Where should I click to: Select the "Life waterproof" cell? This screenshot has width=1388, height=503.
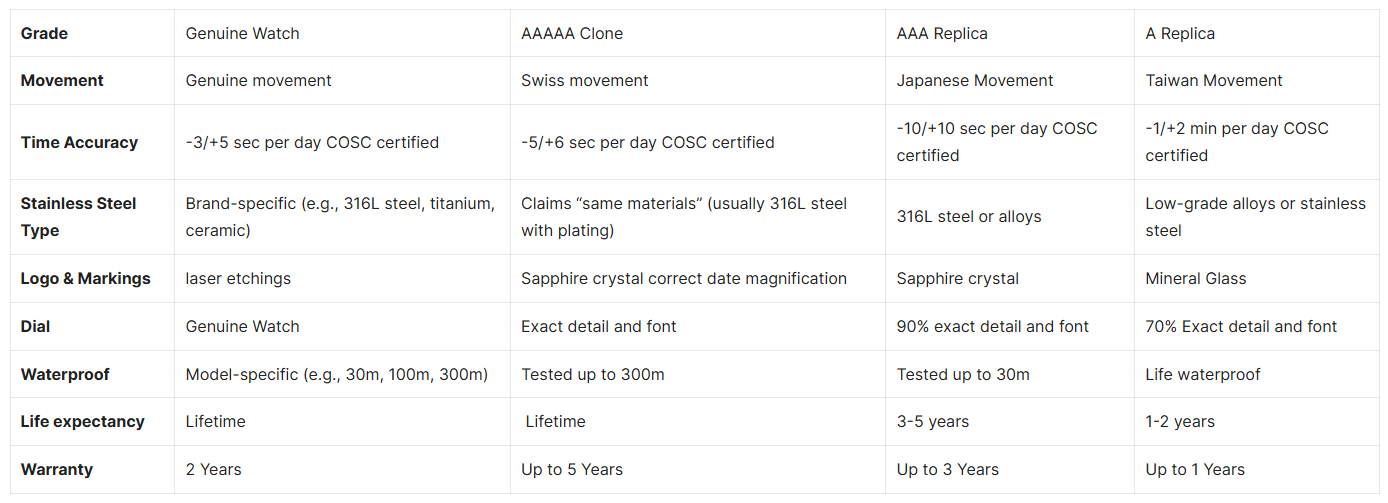[1203, 374]
